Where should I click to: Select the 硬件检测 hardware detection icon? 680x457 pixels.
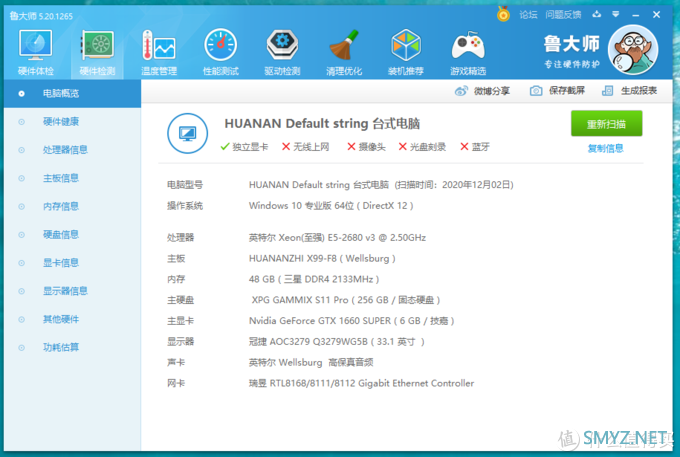[x=97, y=52]
